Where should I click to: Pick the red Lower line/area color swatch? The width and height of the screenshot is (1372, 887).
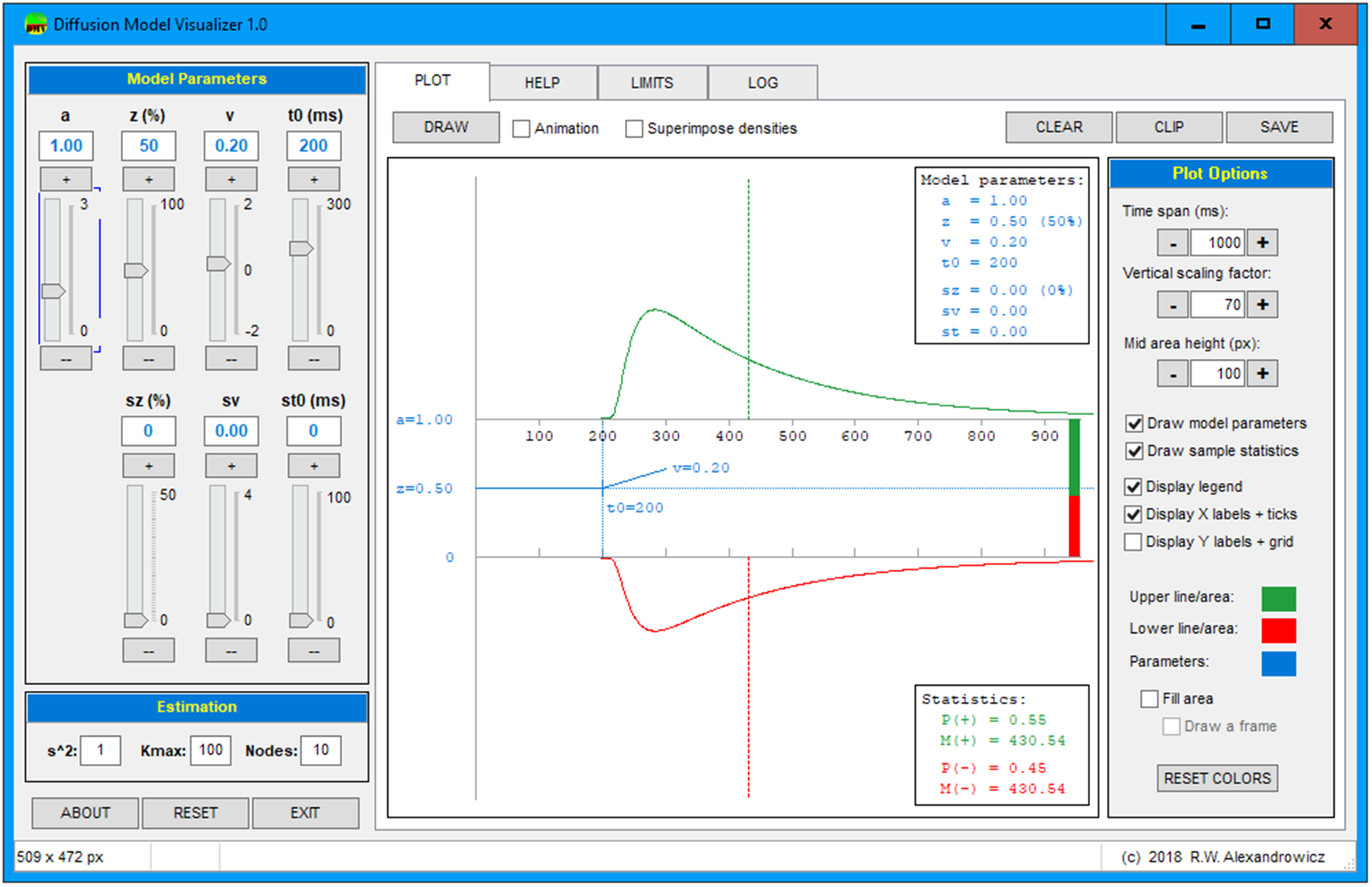[1278, 631]
